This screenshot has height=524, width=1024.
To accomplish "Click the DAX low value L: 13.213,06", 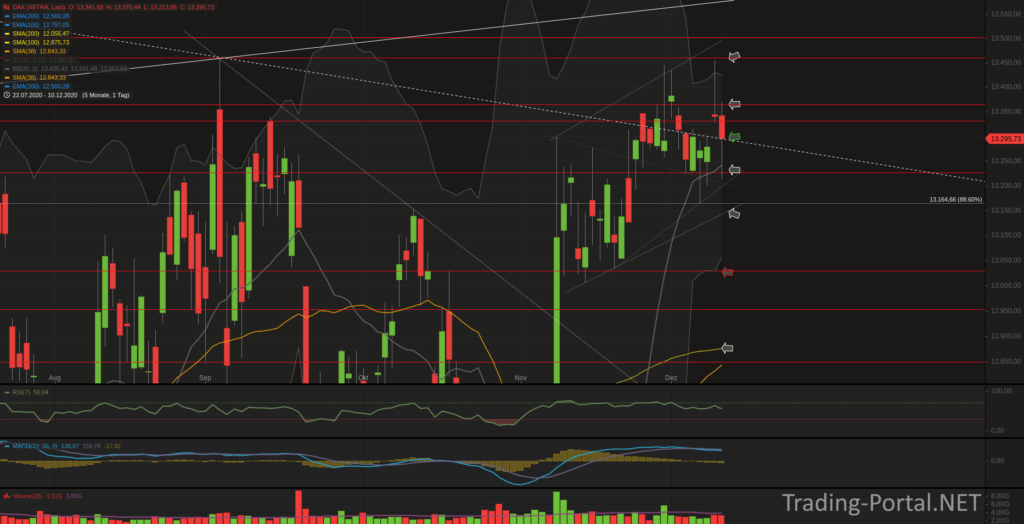I will coord(161,7).
